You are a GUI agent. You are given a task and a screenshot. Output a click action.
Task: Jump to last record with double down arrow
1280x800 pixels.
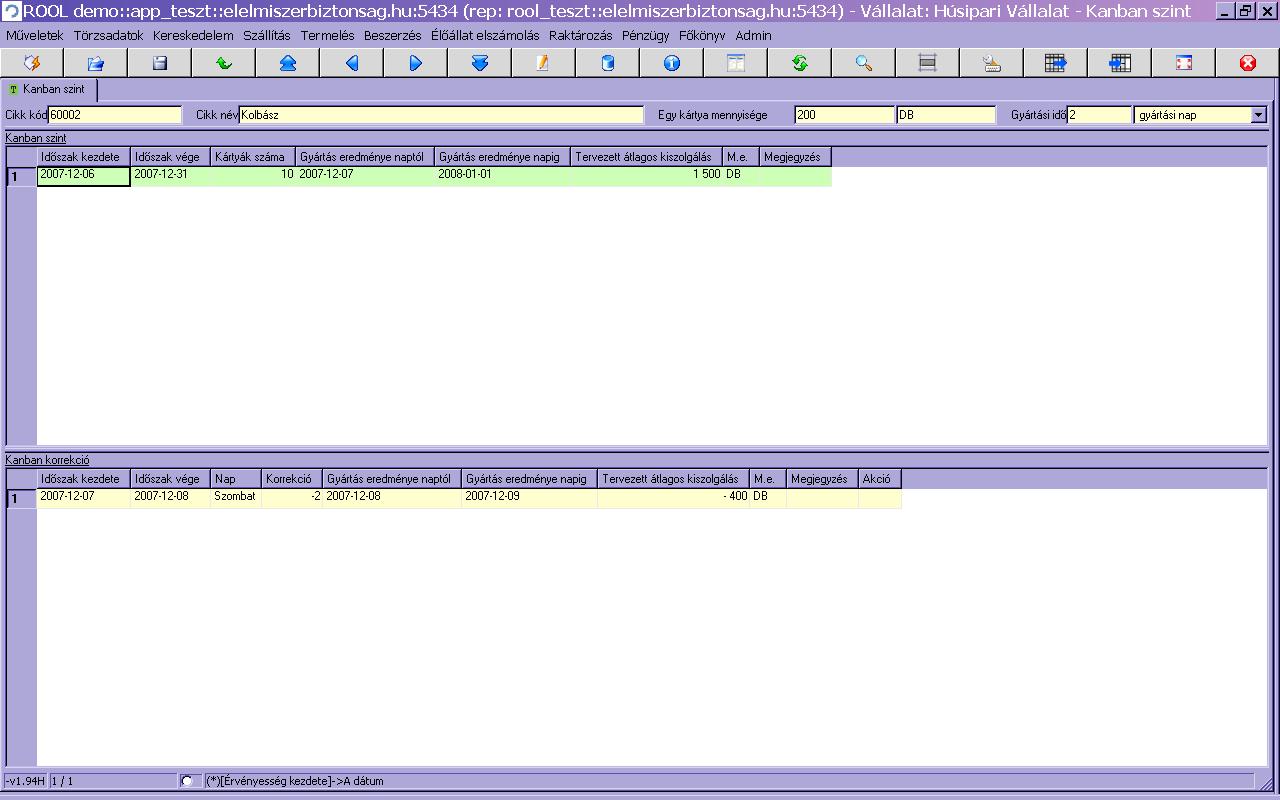480,63
